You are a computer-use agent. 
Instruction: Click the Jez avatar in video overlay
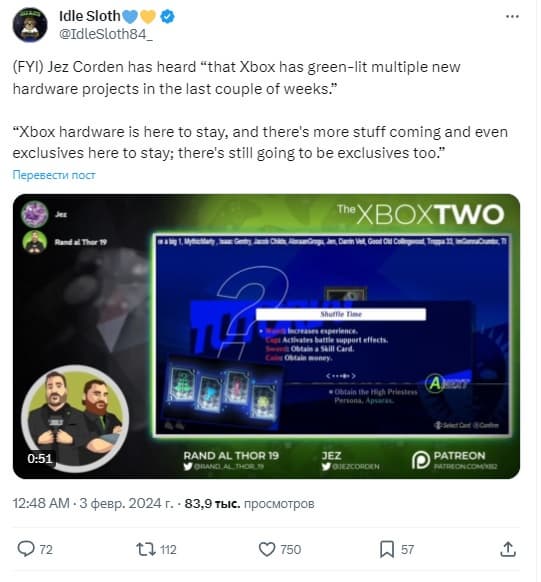(35, 214)
